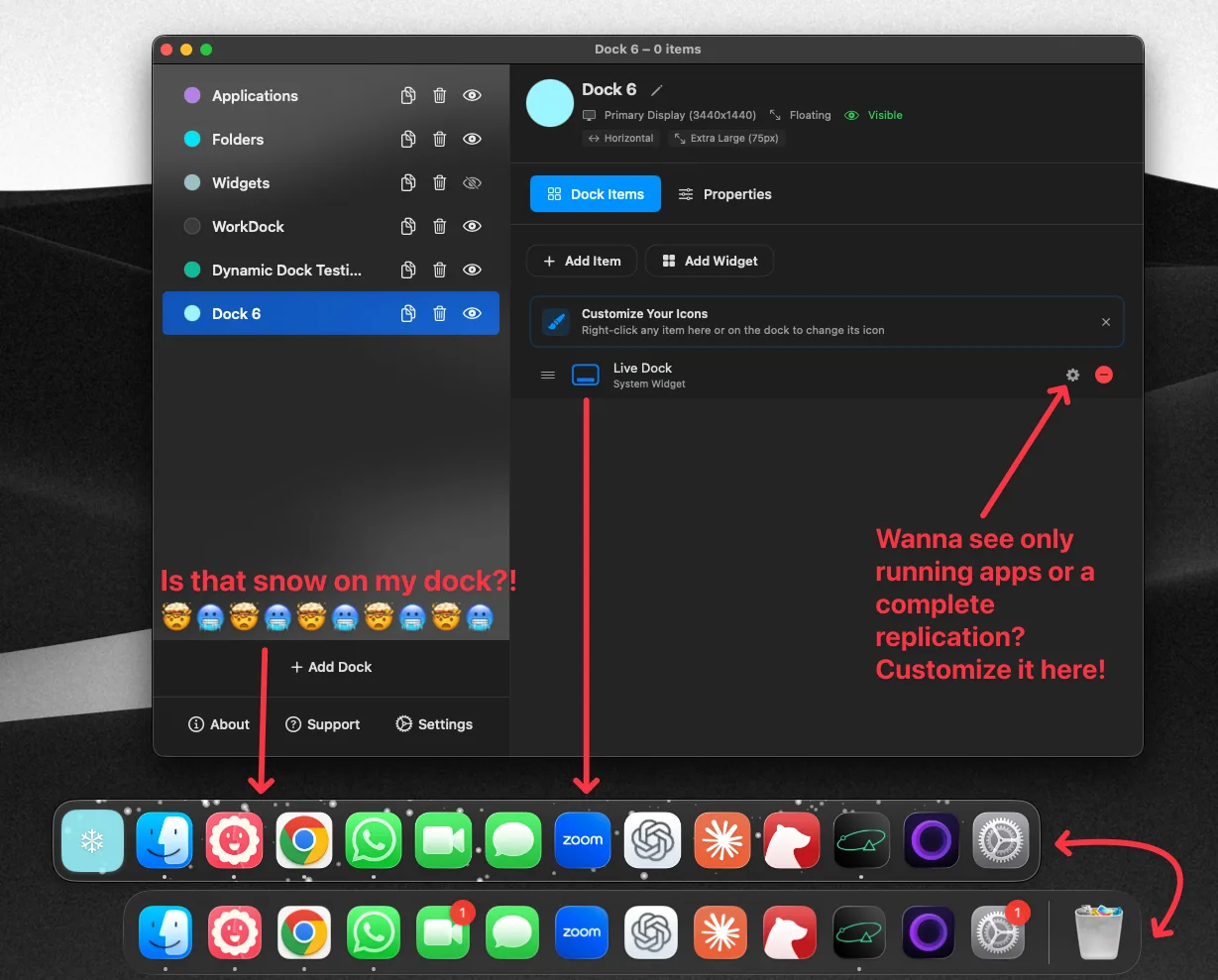Toggle visibility of Folders dock
Screen dimensions: 1218x980
pyautogui.click(x=473, y=140)
